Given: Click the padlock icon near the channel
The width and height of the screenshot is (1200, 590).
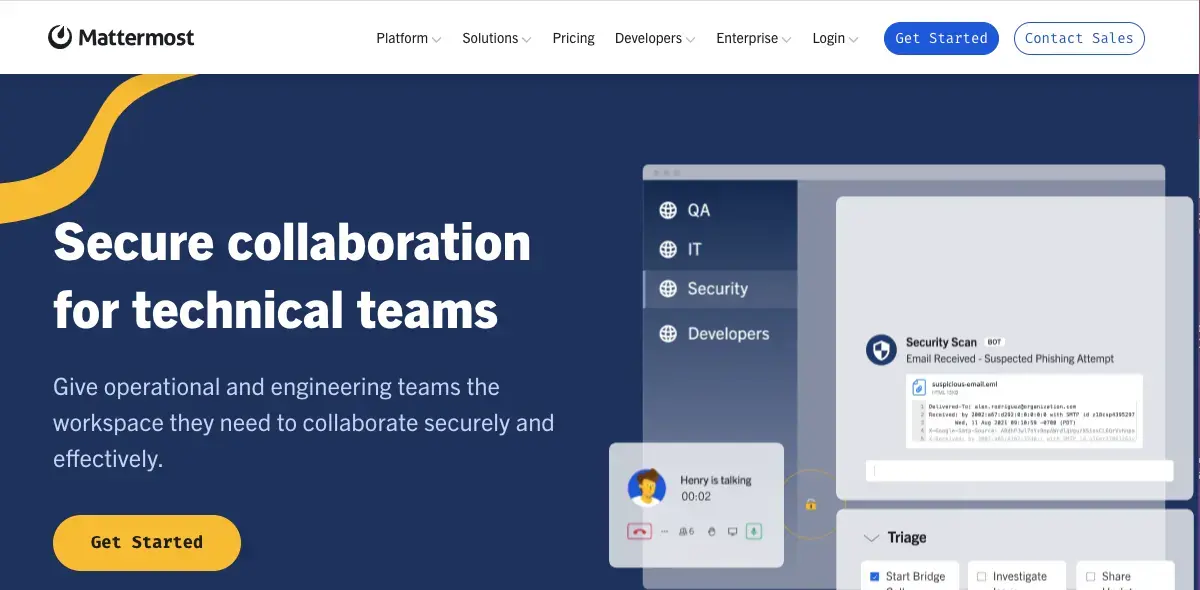Looking at the screenshot, I should pos(811,505).
